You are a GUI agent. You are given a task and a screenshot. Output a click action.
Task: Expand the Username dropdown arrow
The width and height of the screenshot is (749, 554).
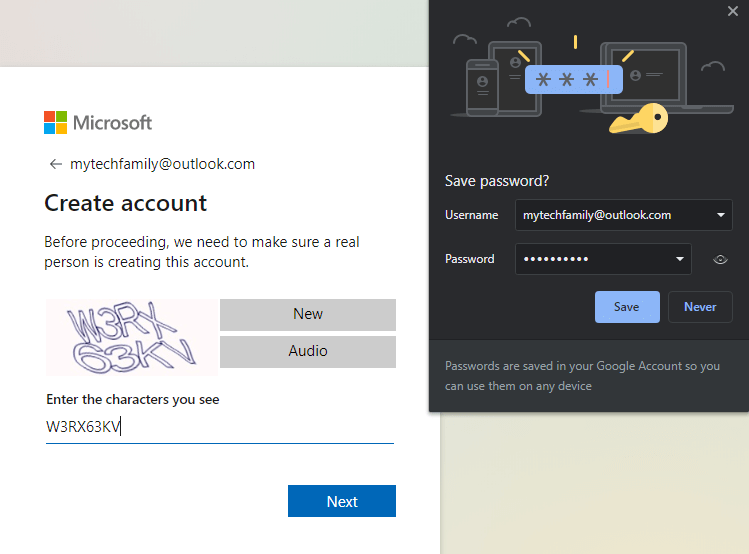point(720,215)
